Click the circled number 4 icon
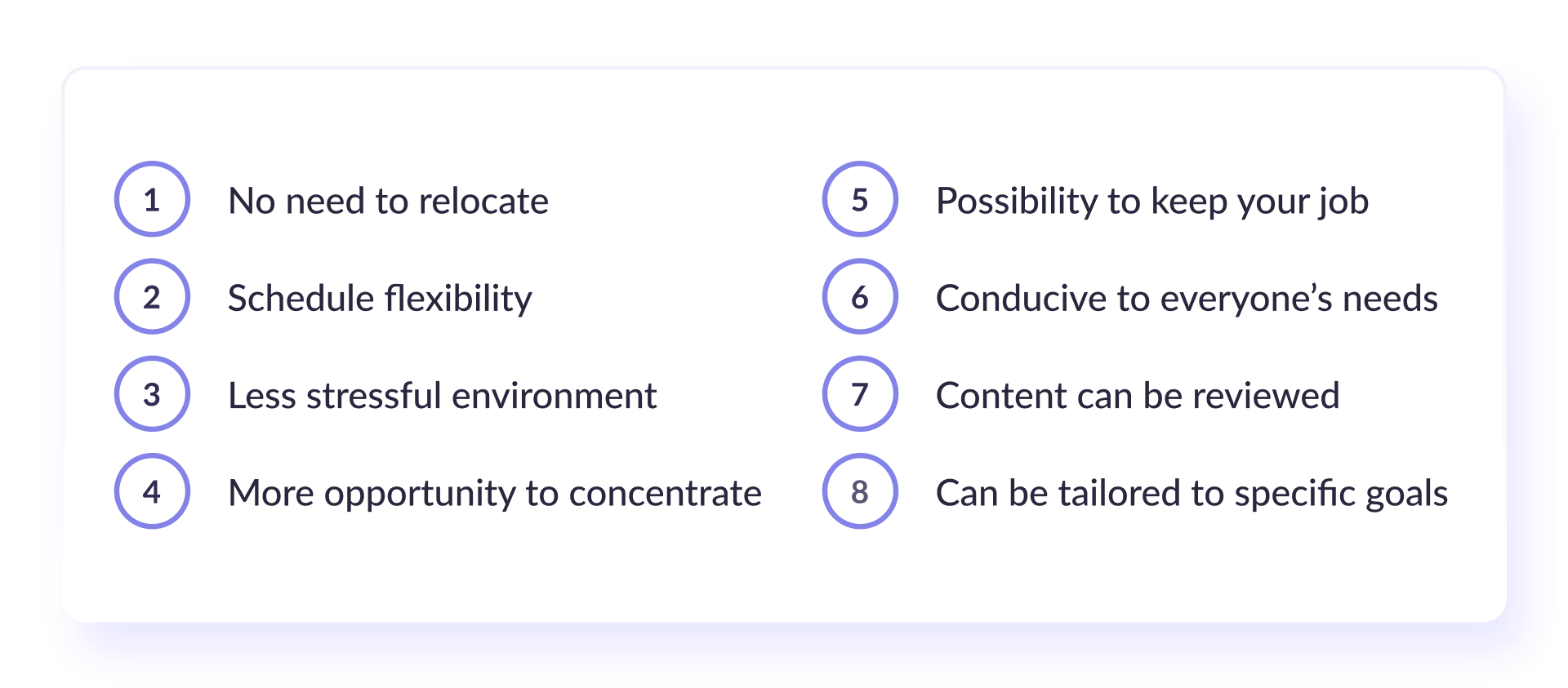1568x688 pixels. click(152, 491)
